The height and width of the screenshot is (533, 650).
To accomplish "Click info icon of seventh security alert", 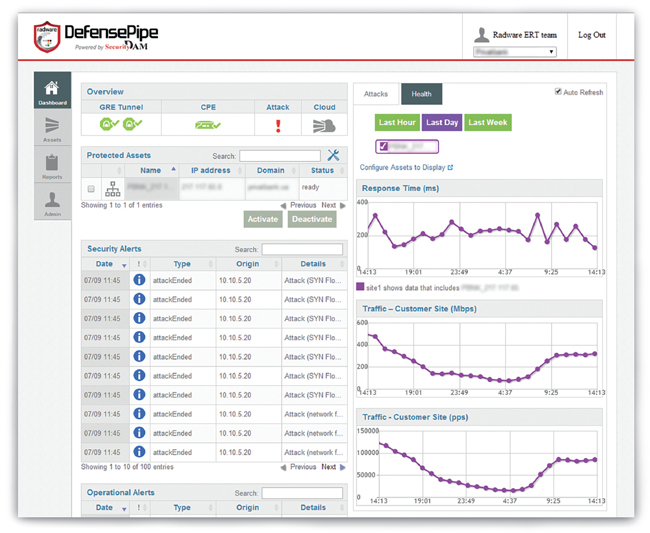I will pyautogui.click(x=139, y=394).
